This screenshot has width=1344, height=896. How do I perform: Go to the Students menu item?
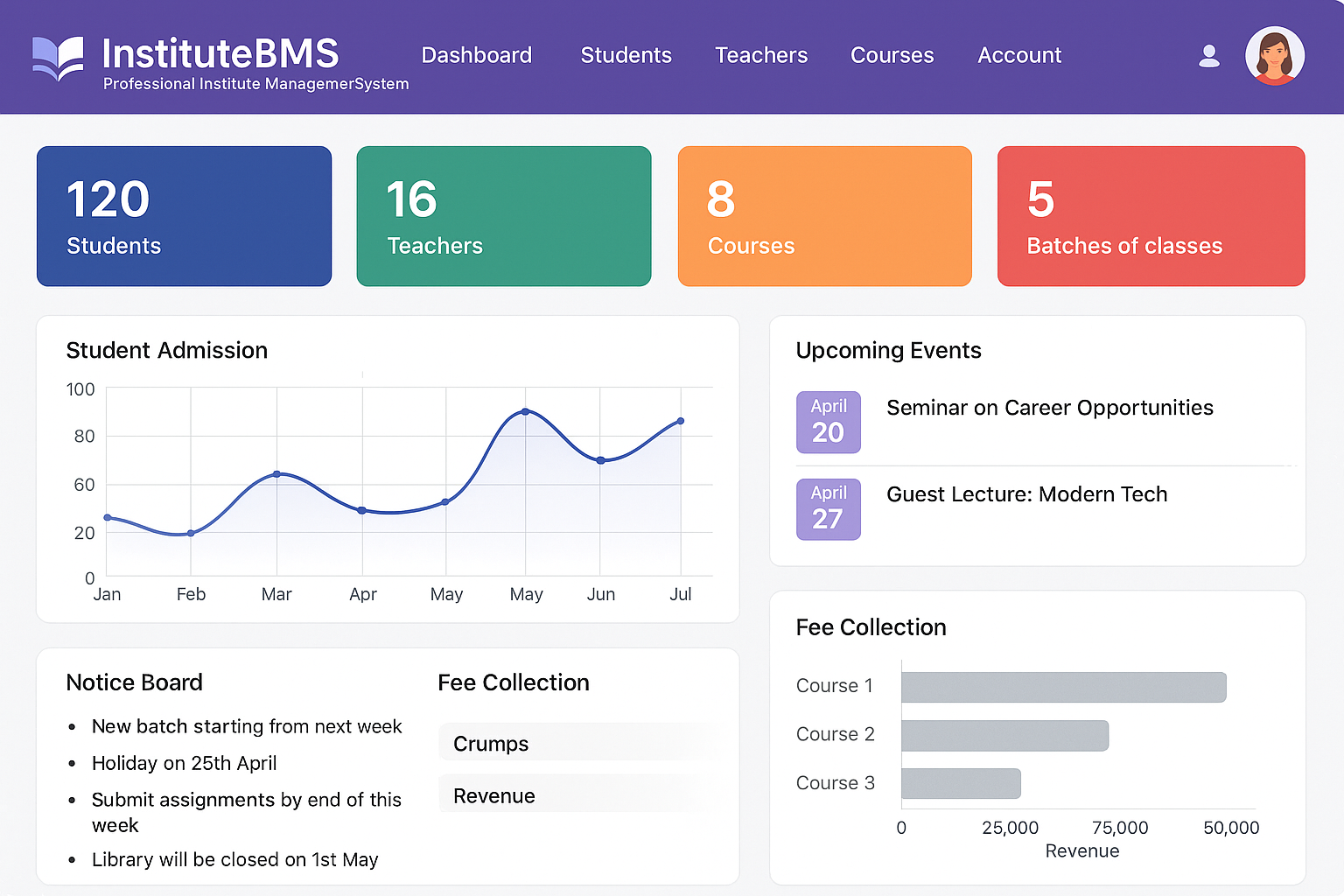pos(626,55)
